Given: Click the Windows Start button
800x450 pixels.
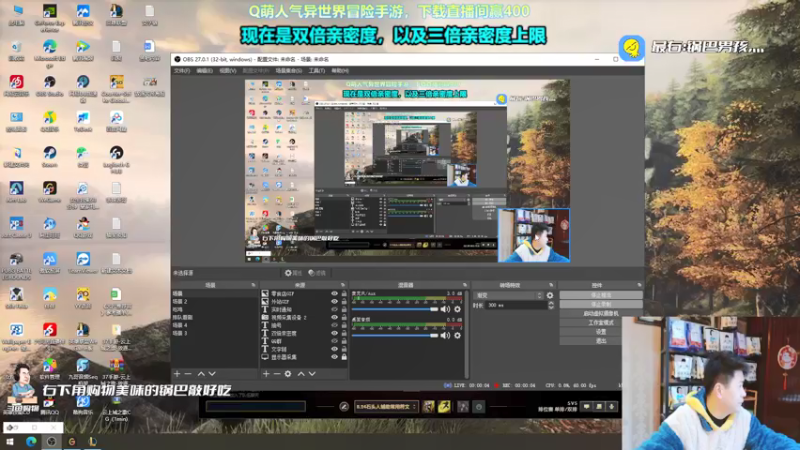Looking at the screenshot, I should pos(10,442).
